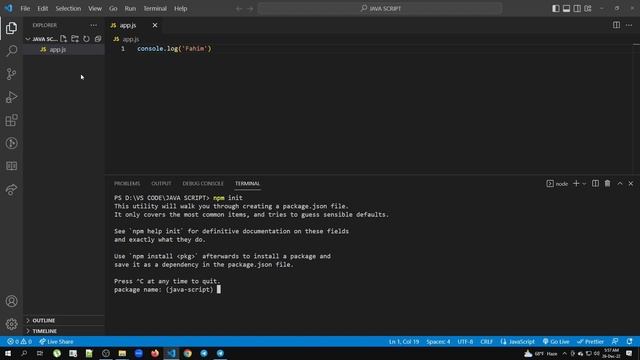
Task: Open Explorer views and more actions
Action: [93, 25]
